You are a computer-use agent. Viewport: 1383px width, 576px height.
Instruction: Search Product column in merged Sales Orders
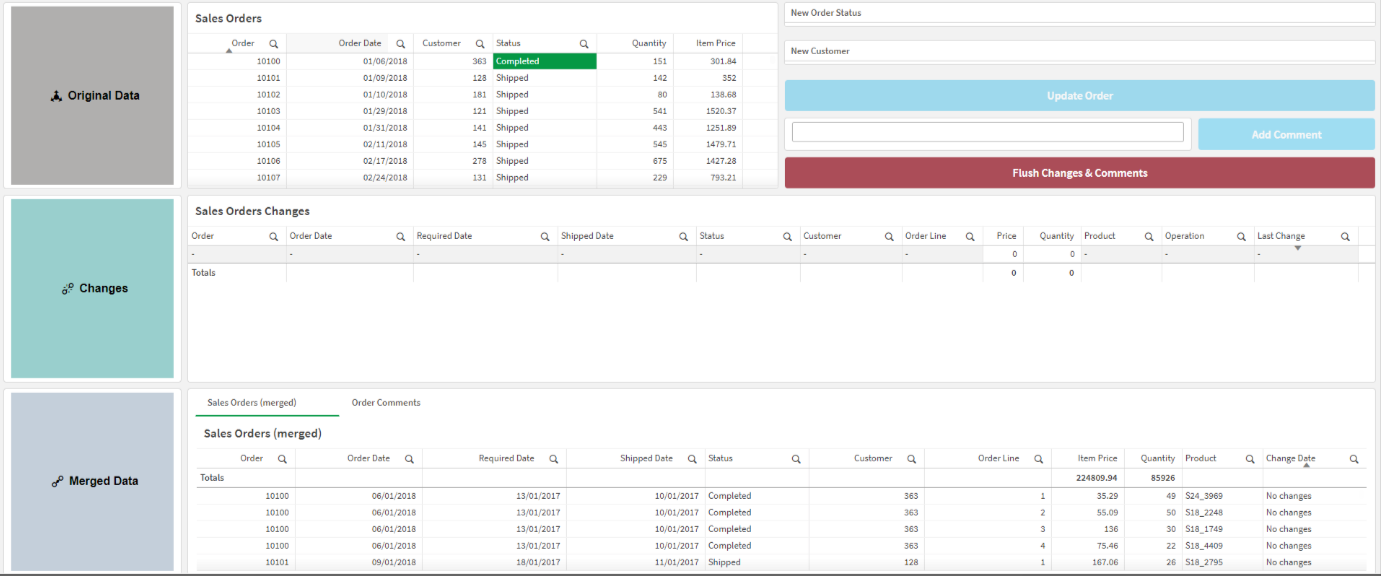coord(1250,459)
